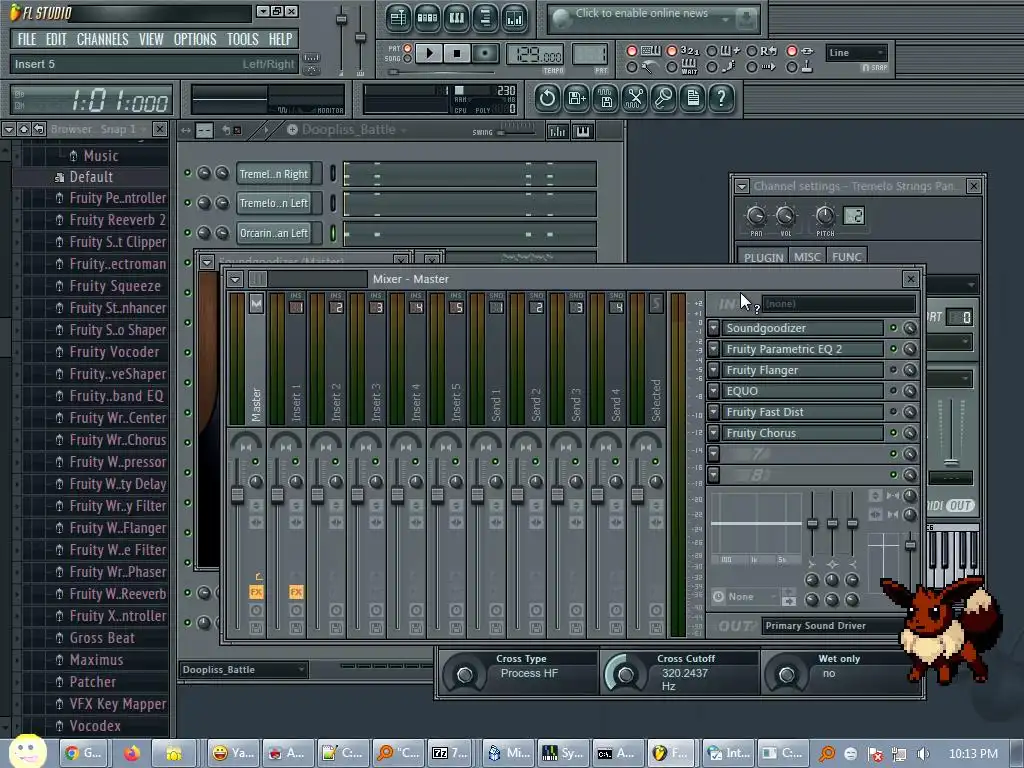
Task: Open the Mixer window options arrow
Action: point(235,280)
